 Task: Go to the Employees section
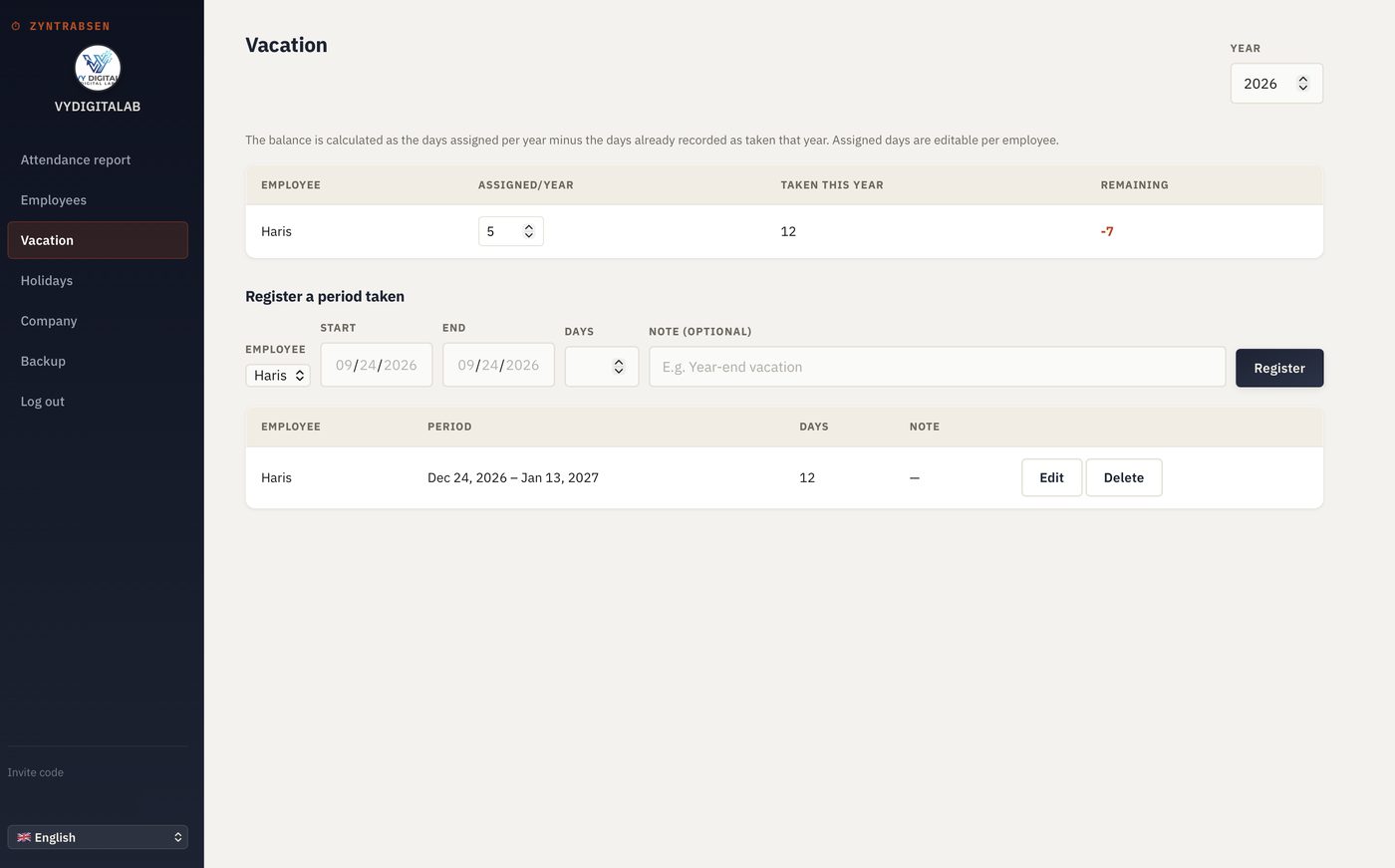(98, 200)
